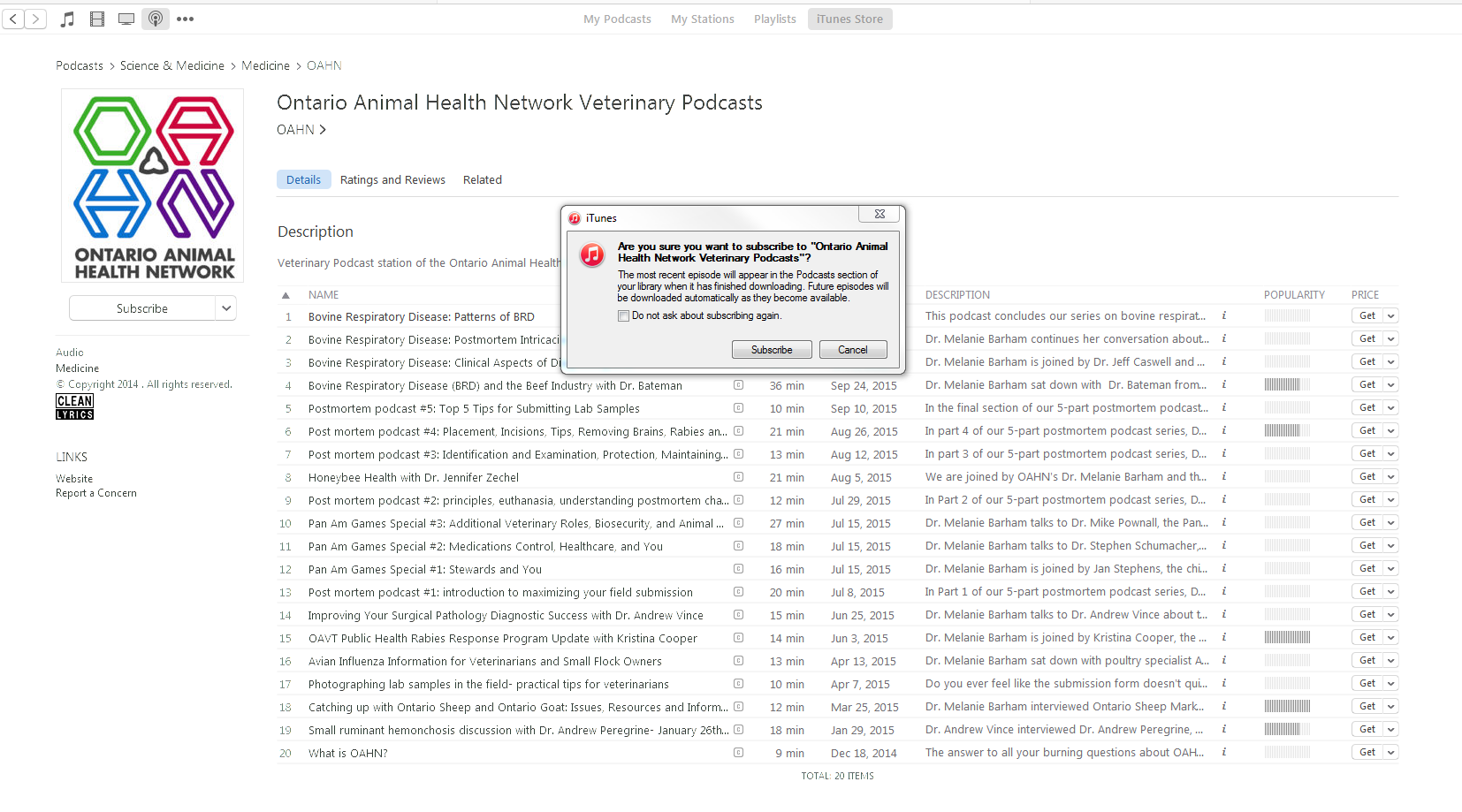Expand Get options for Honeybee Health episode
The width and height of the screenshot is (1462, 812).
click(x=1390, y=476)
